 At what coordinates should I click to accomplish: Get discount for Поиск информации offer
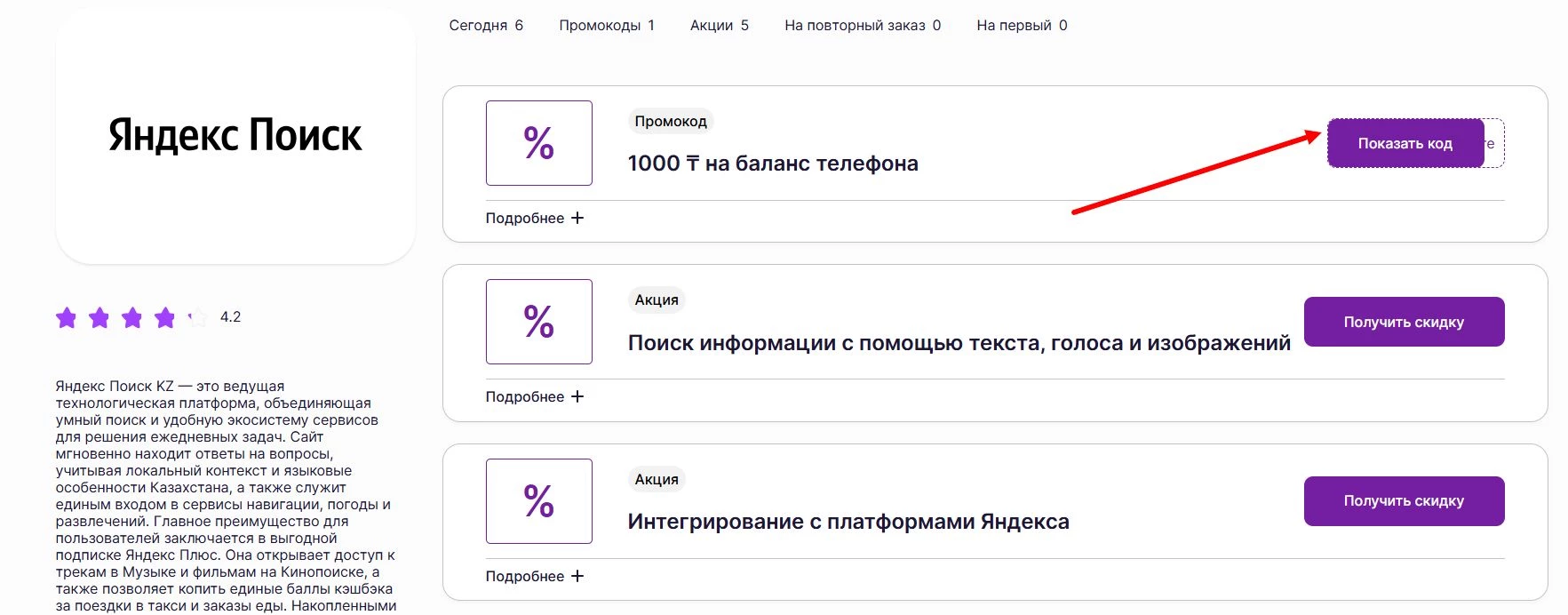pos(1404,322)
